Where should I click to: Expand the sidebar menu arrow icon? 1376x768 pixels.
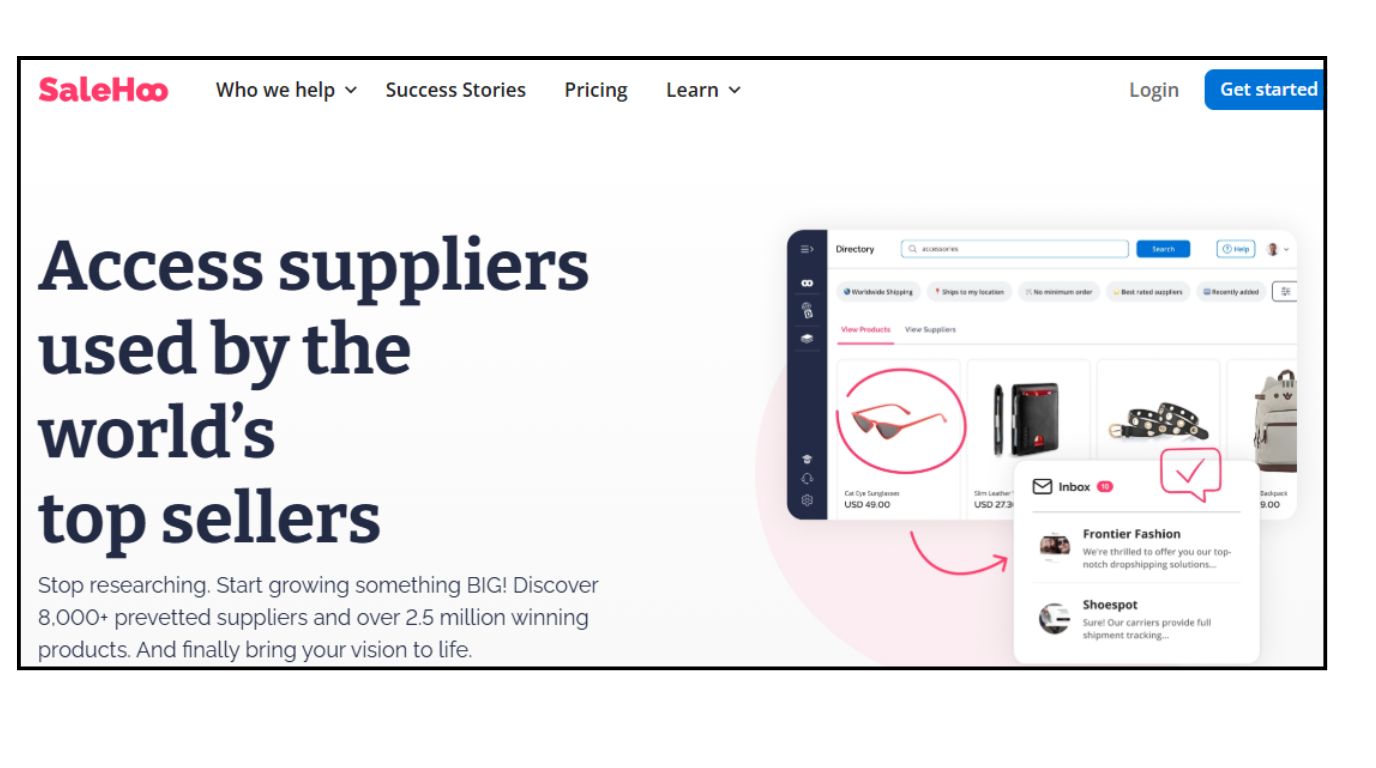807,249
